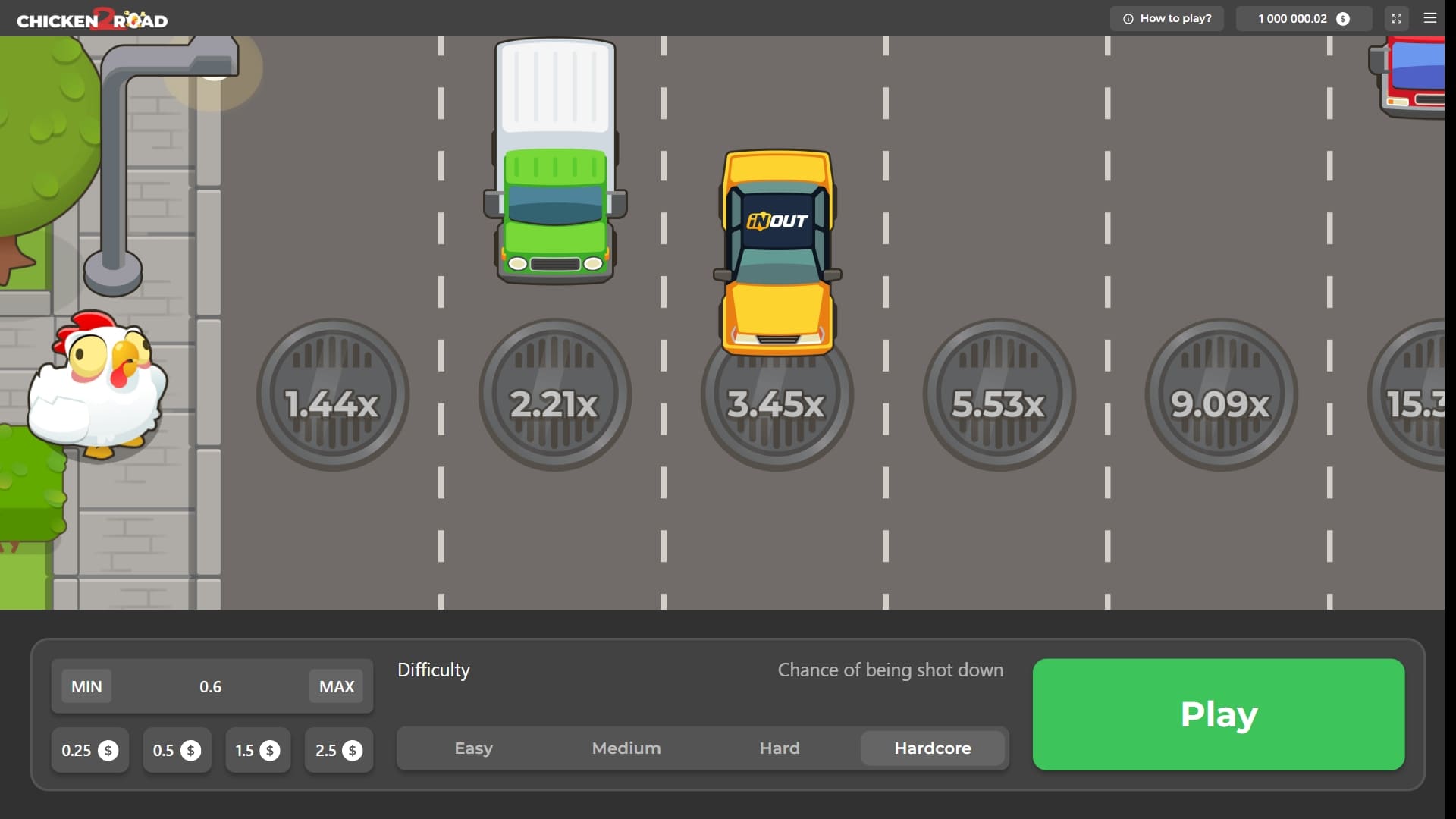1456x819 pixels.
Task: Choose the 0.25 $ quick bet
Action: coord(89,750)
